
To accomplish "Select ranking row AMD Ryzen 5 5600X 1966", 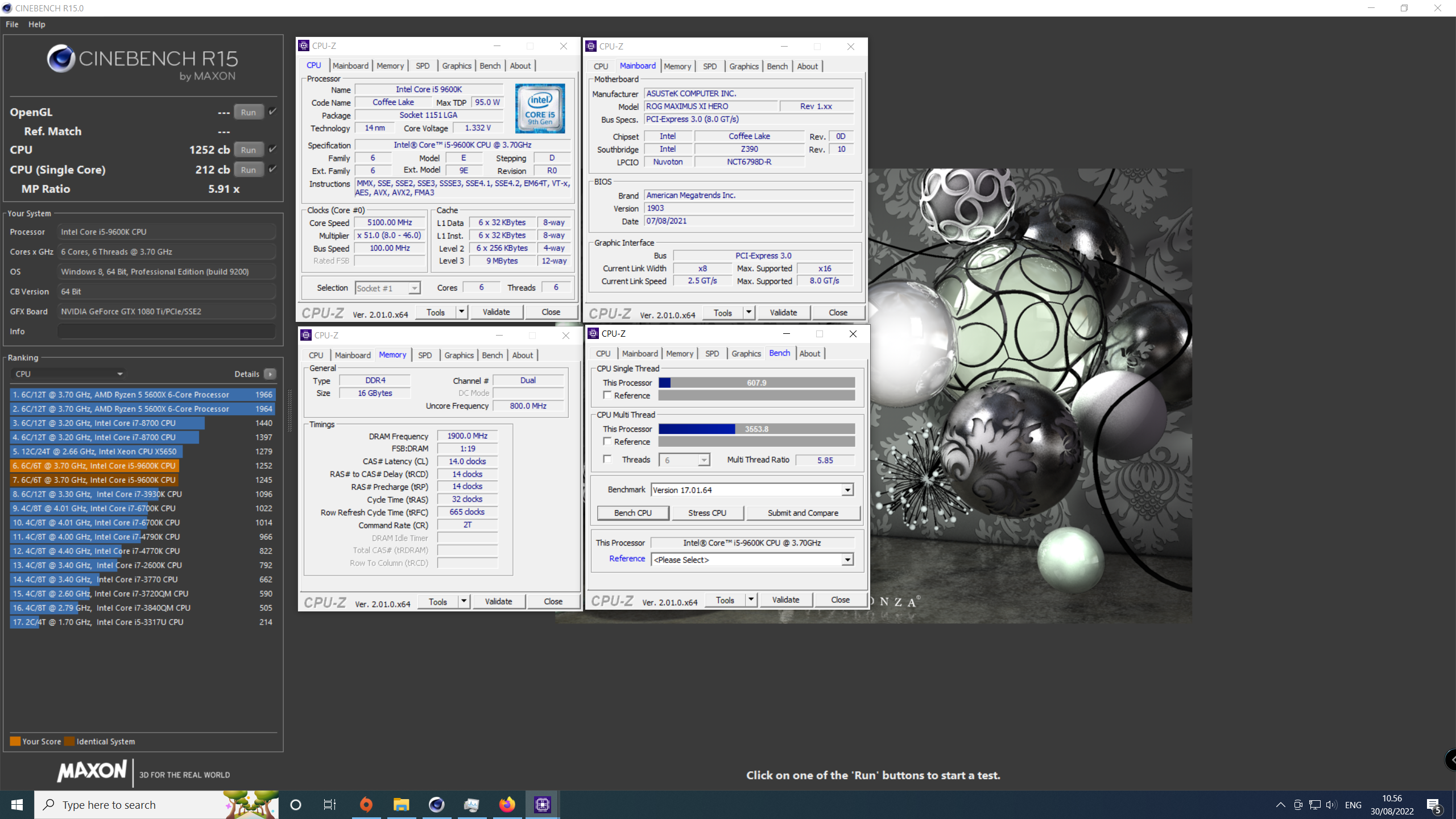I will pos(142,394).
